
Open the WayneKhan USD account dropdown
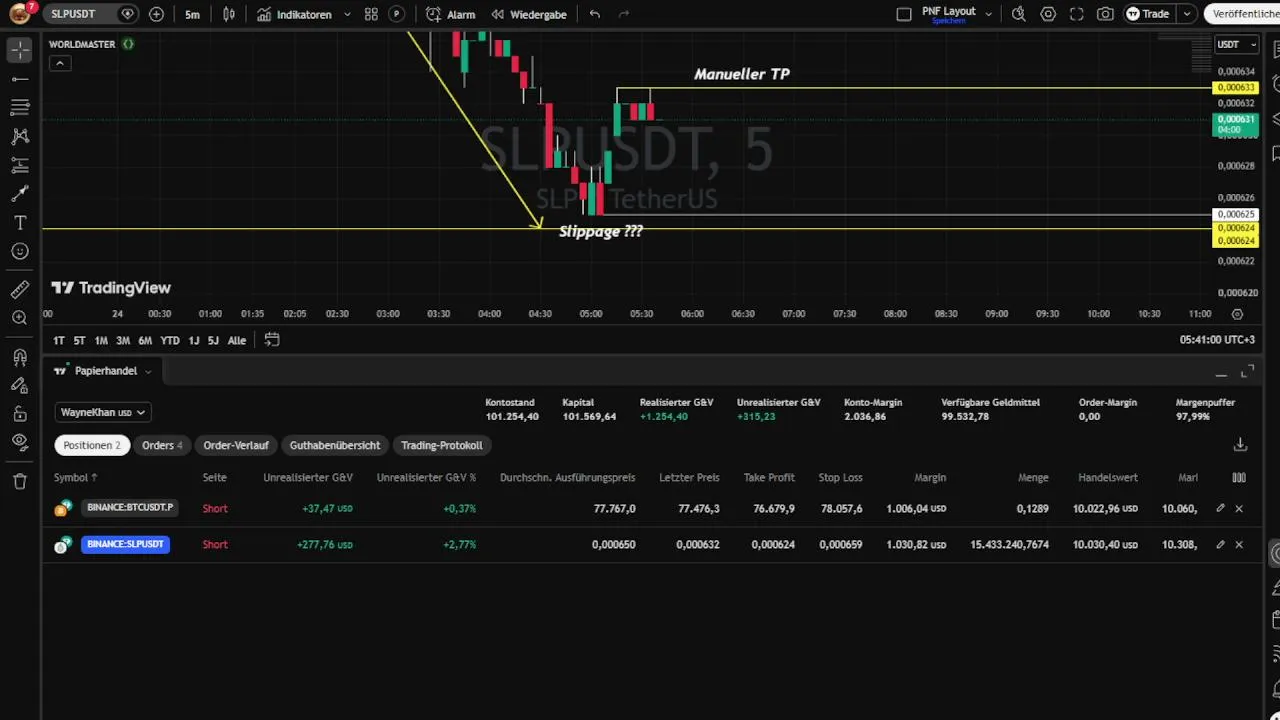point(103,412)
